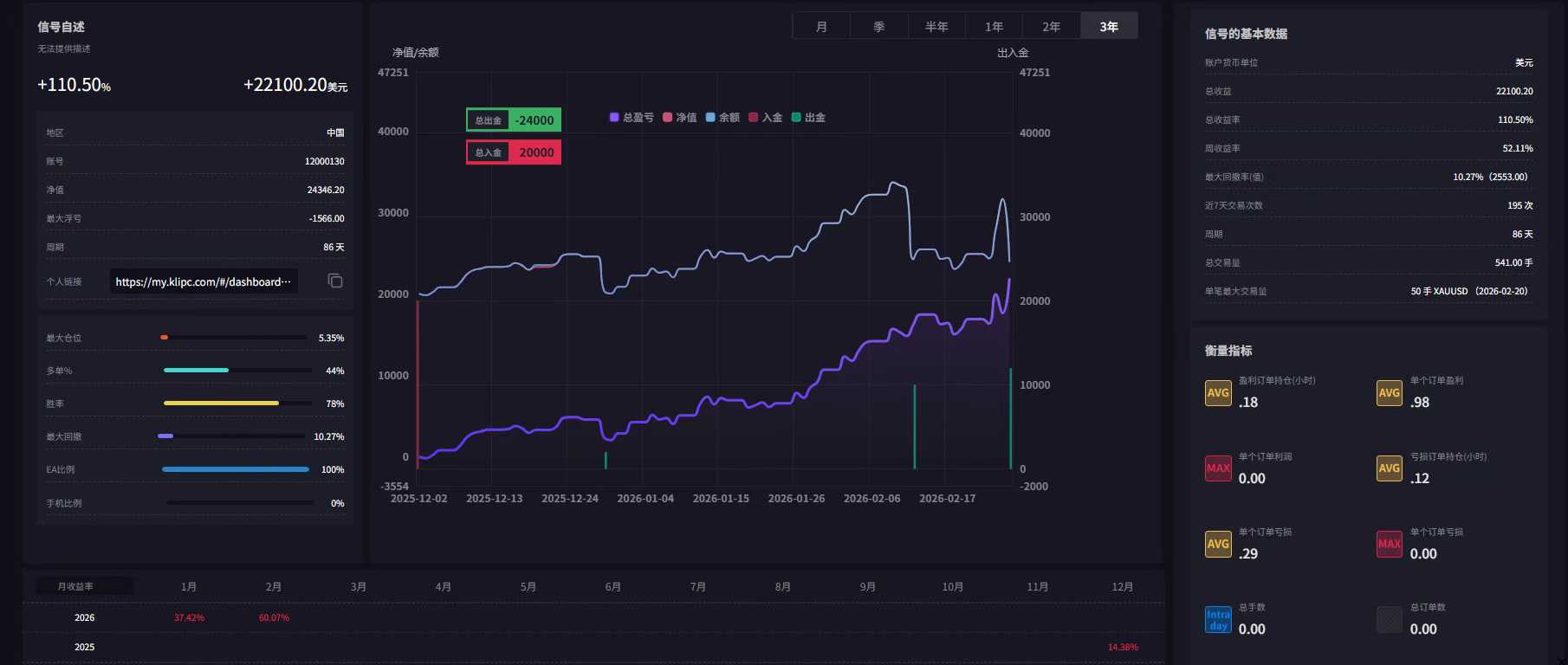Toggle the 净值 series in chart legend
The width and height of the screenshot is (1568, 665).
(680, 118)
